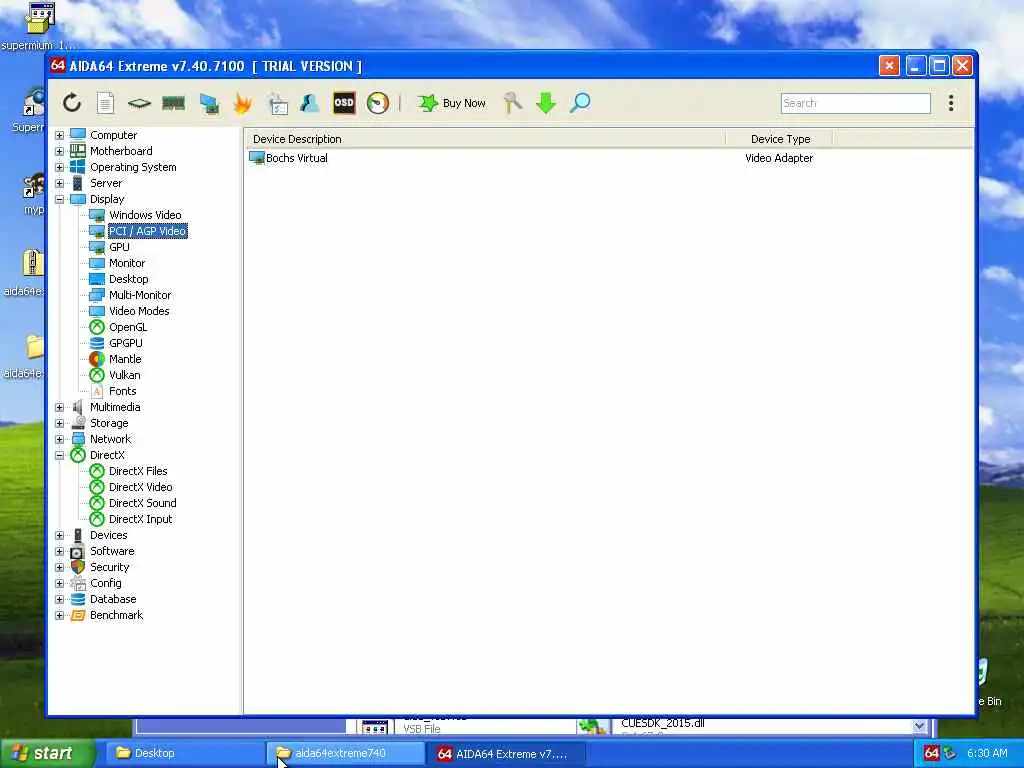Image resolution: width=1024 pixels, height=768 pixels.
Task: Open the Report toolbar icon
Action: pos(105,103)
